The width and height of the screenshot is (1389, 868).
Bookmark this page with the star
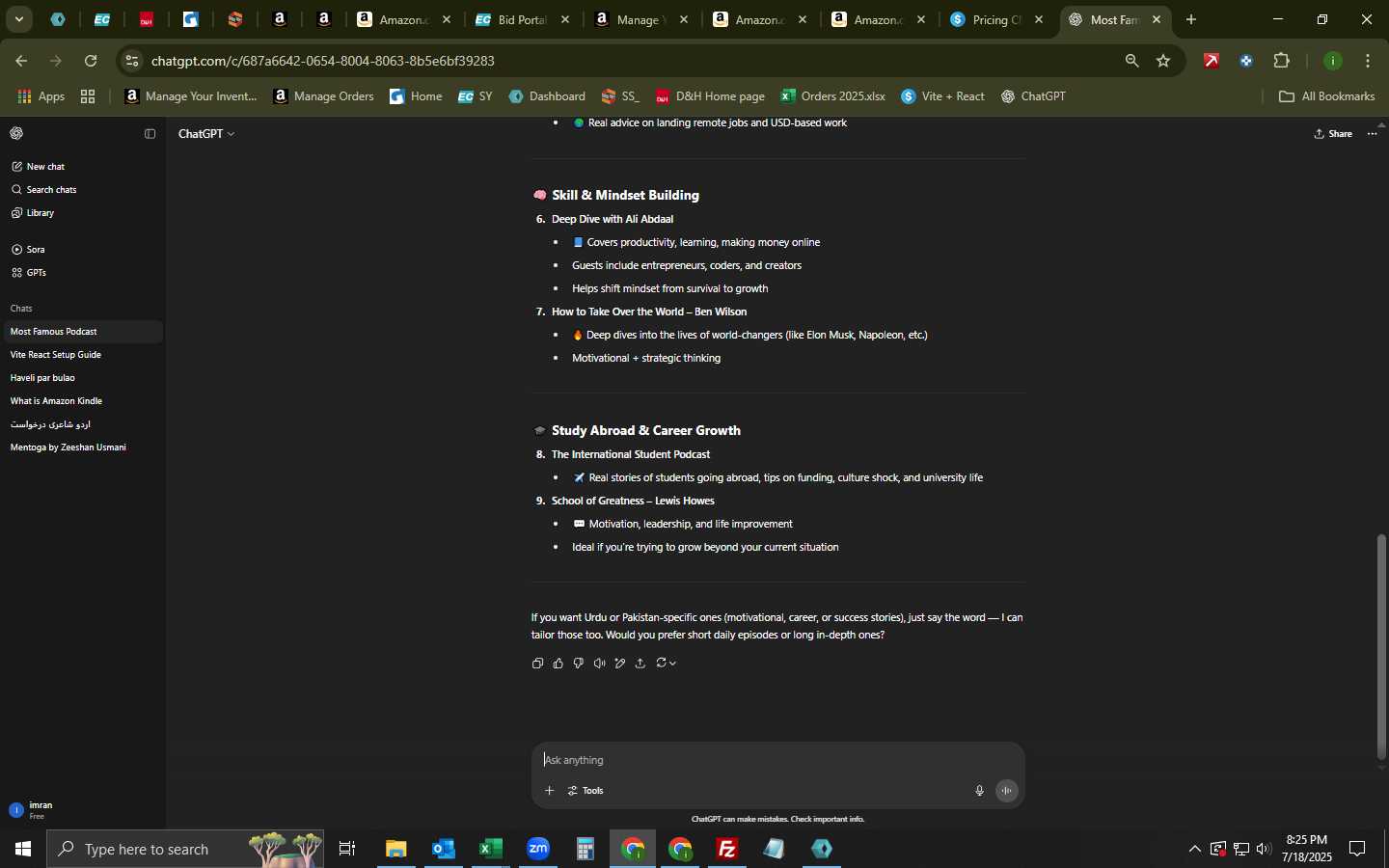pos(1163,61)
